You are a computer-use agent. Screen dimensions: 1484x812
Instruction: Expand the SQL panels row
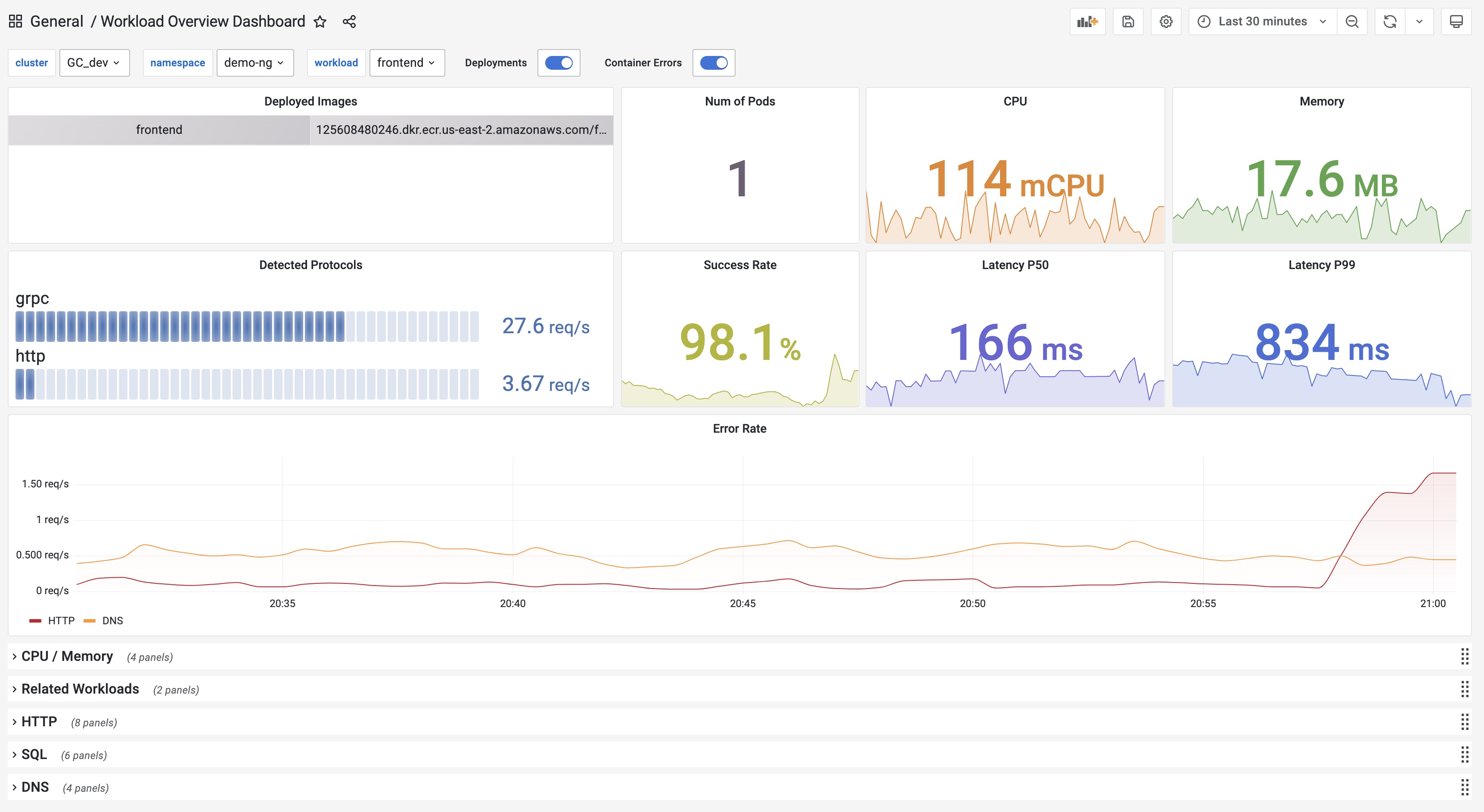(x=34, y=754)
